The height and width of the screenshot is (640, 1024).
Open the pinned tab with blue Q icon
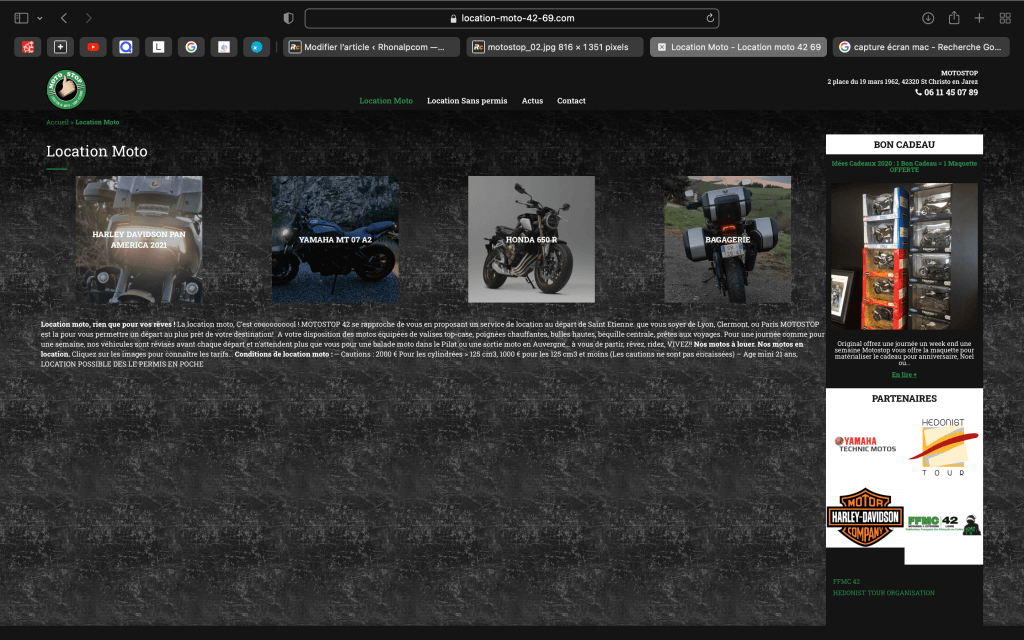(x=125, y=47)
